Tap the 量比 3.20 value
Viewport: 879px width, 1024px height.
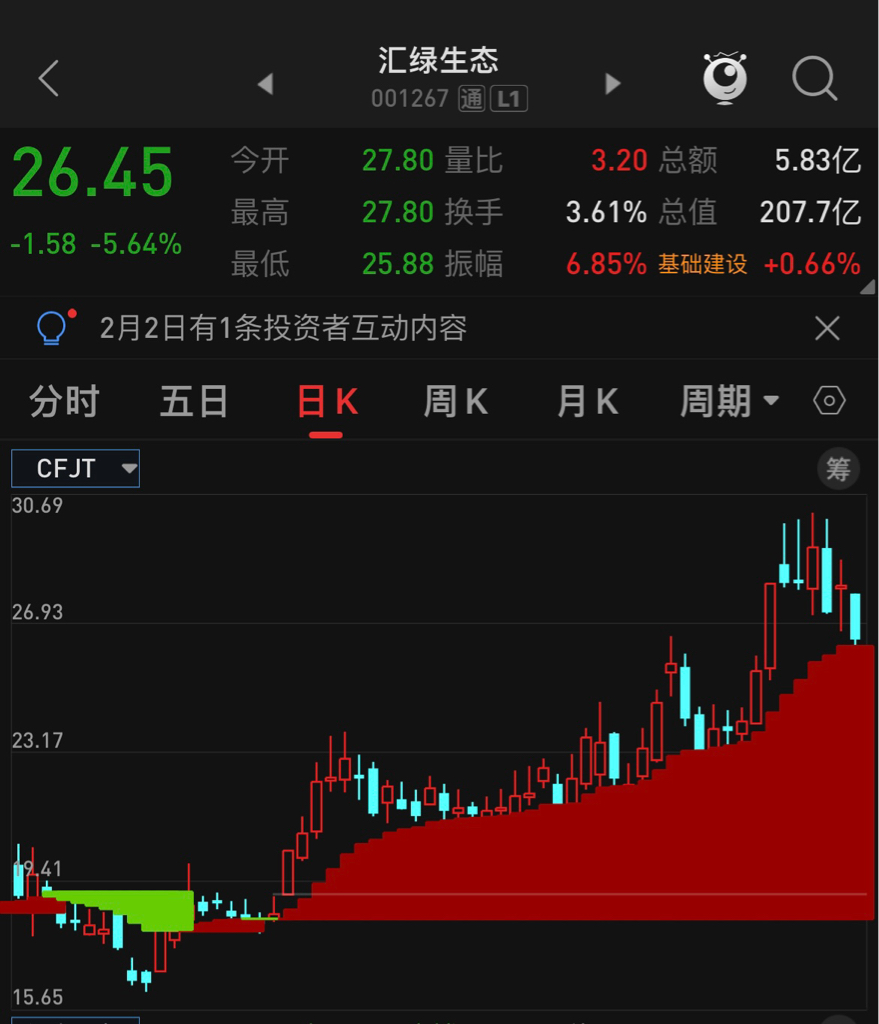coord(619,160)
